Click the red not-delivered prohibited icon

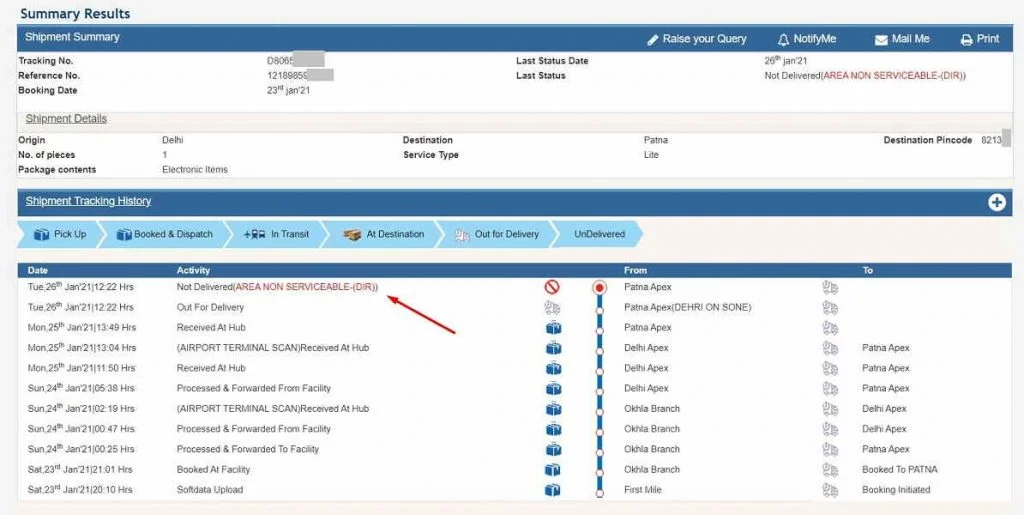pos(552,287)
